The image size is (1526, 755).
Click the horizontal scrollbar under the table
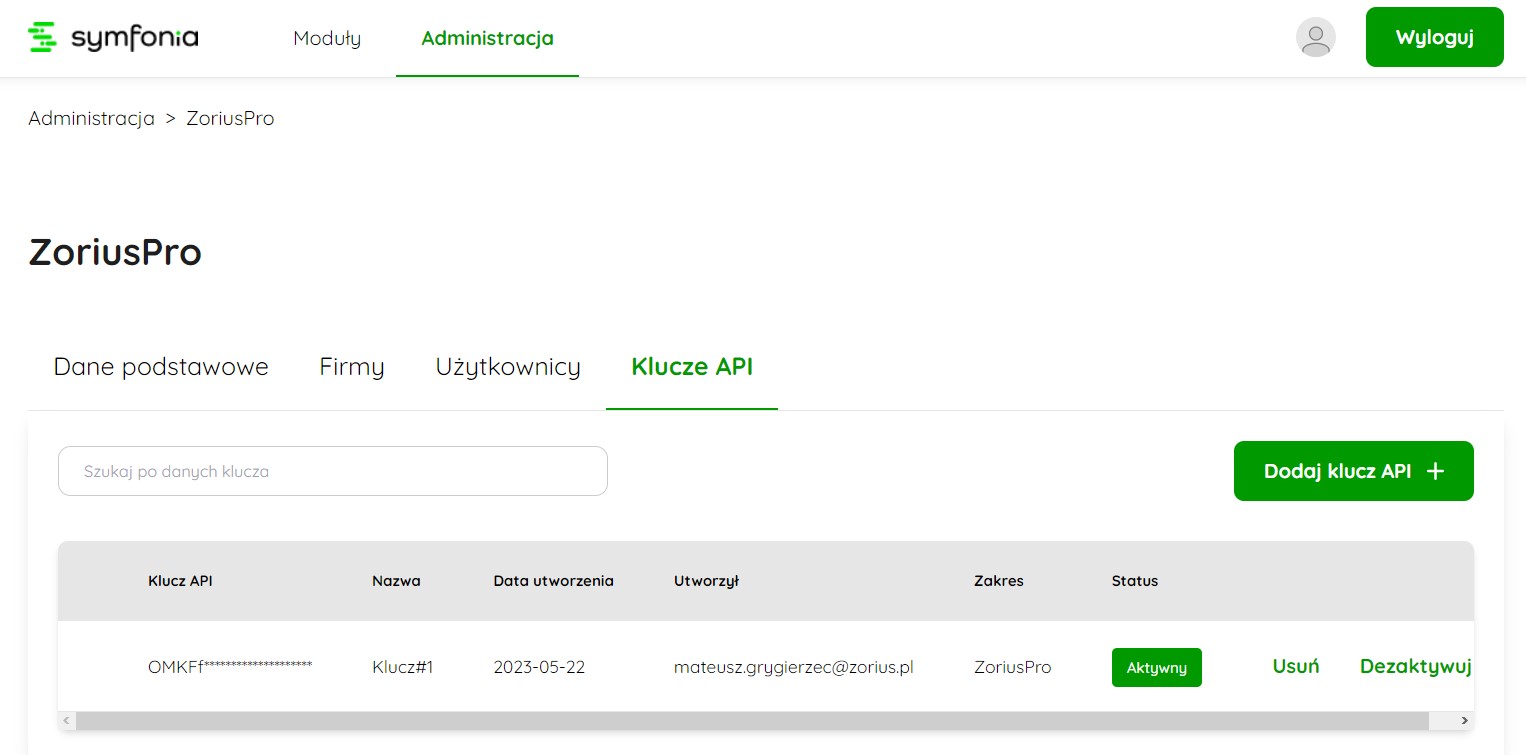point(750,720)
